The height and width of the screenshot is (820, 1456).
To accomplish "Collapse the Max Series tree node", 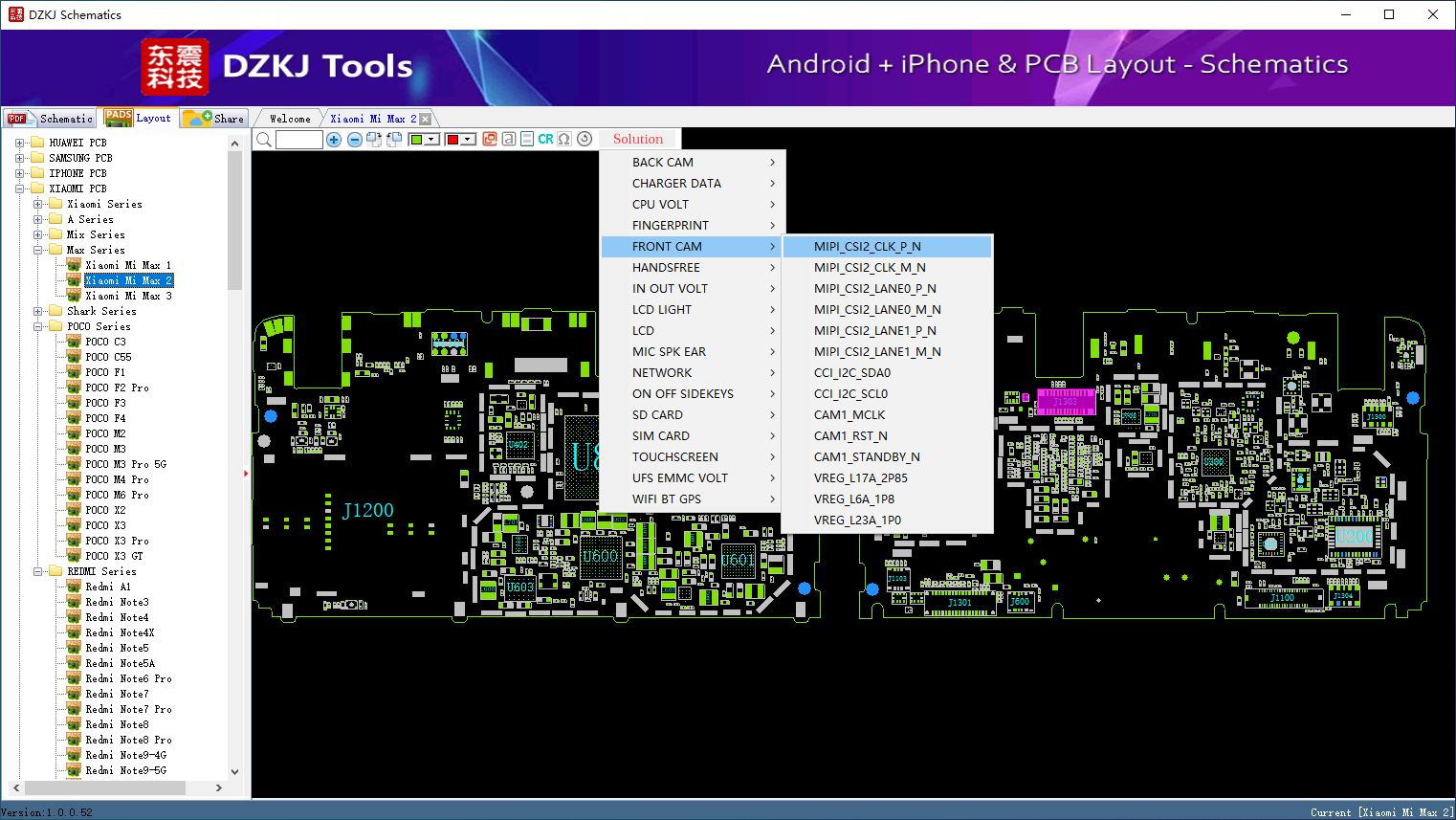I will coord(37,250).
